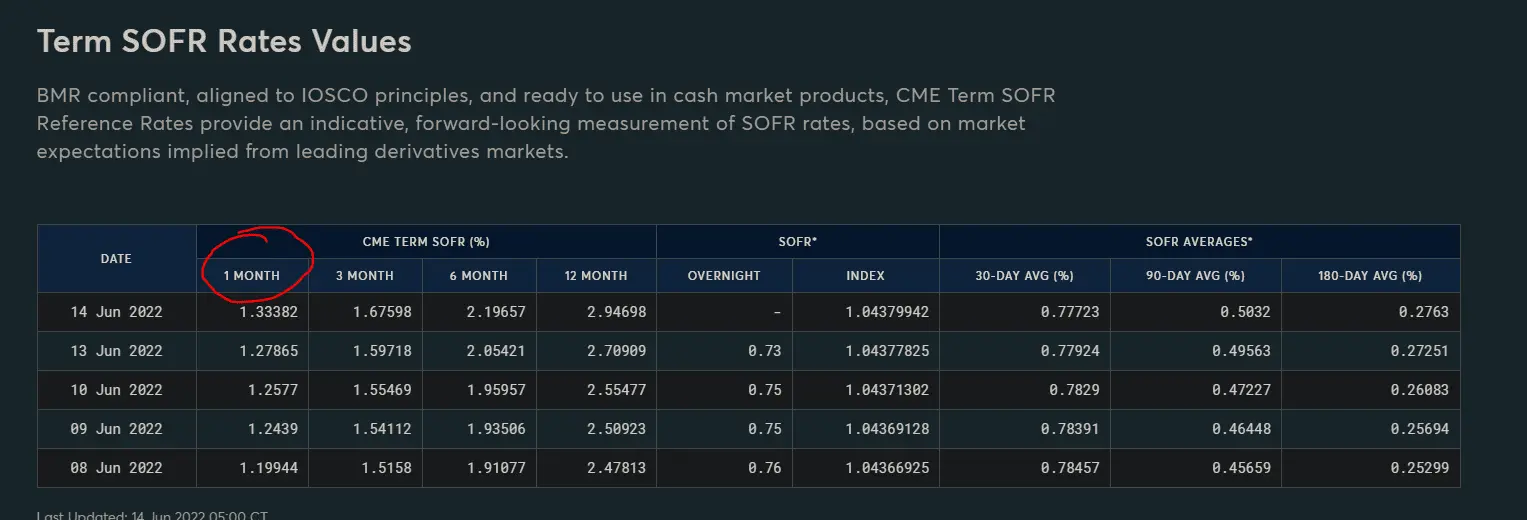Image resolution: width=1527 pixels, height=520 pixels.
Task: Click the INDEX column header
Action: tap(865, 276)
